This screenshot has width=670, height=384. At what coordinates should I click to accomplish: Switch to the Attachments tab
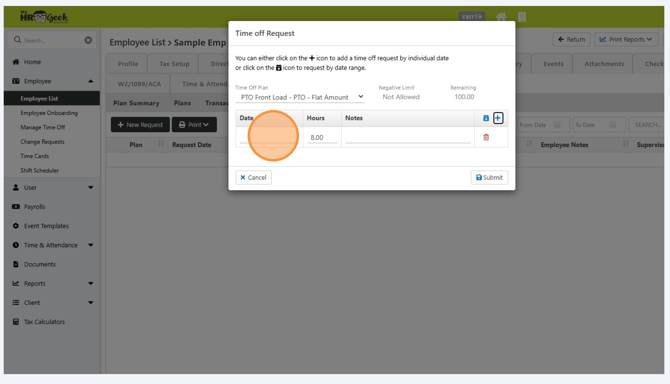[x=604, y=64]
